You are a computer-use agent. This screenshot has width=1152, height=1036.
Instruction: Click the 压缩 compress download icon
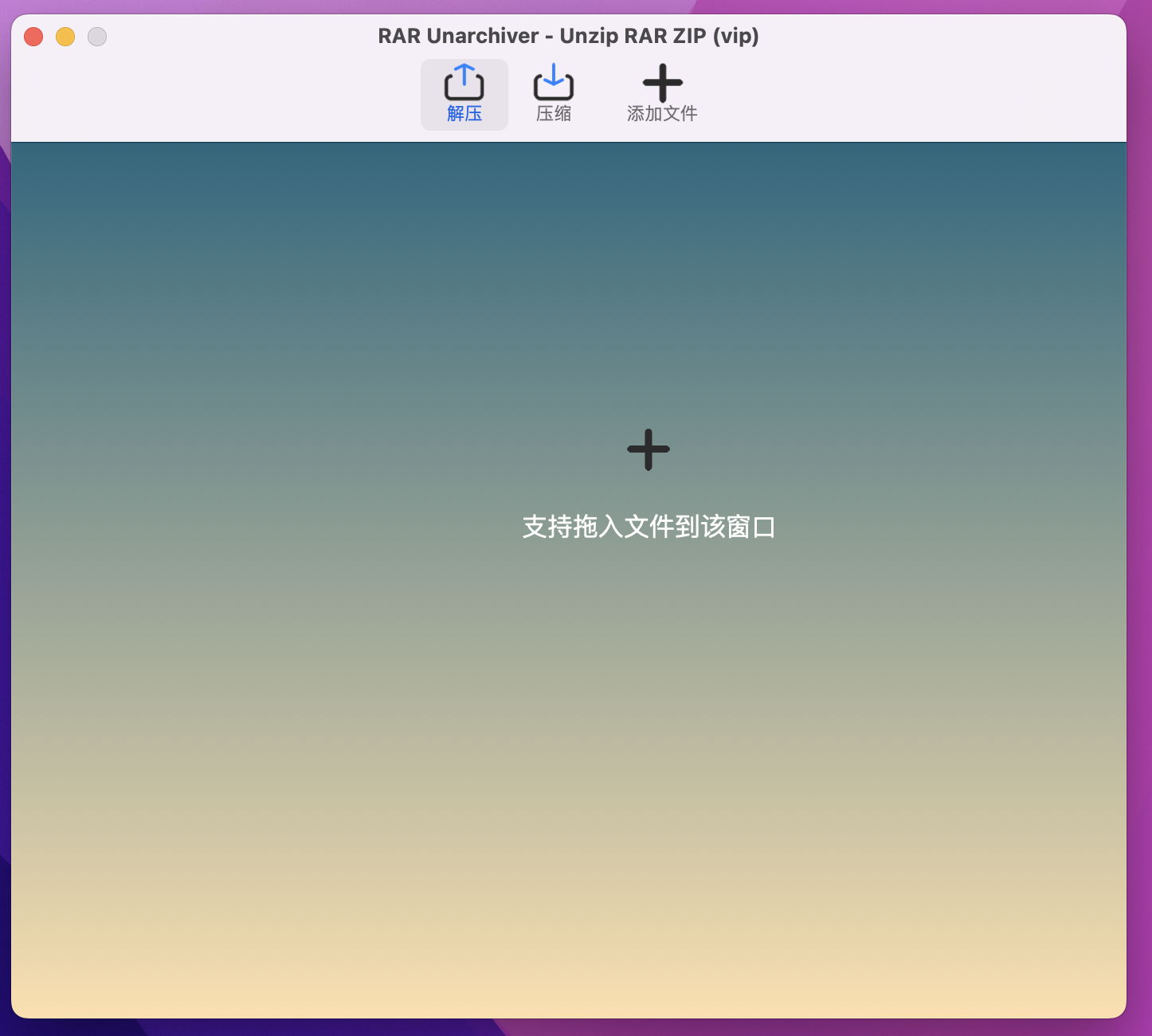(553, 82)
